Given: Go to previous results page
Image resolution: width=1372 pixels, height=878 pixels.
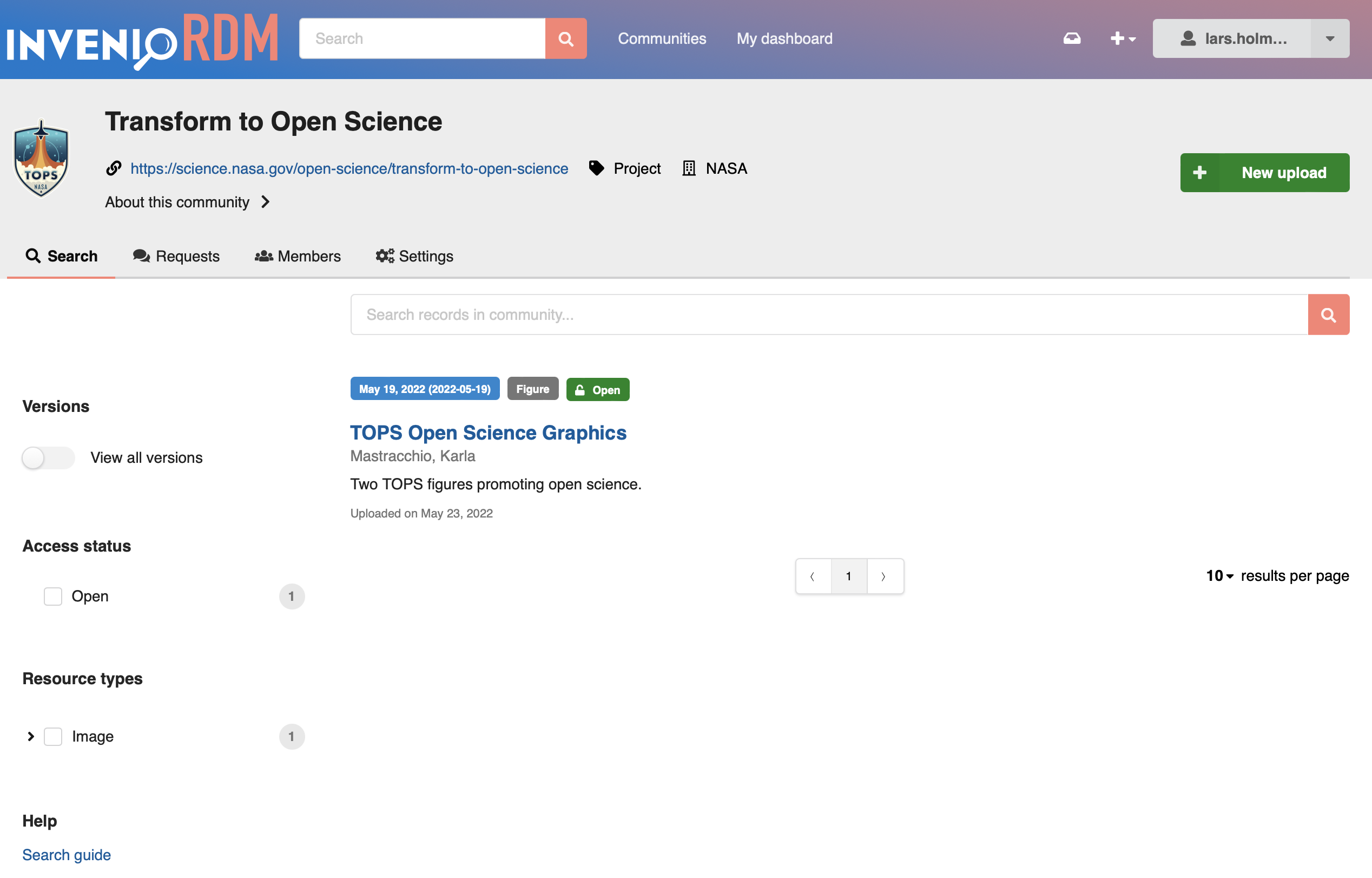Looking at the screenshot, I should 813,576.
